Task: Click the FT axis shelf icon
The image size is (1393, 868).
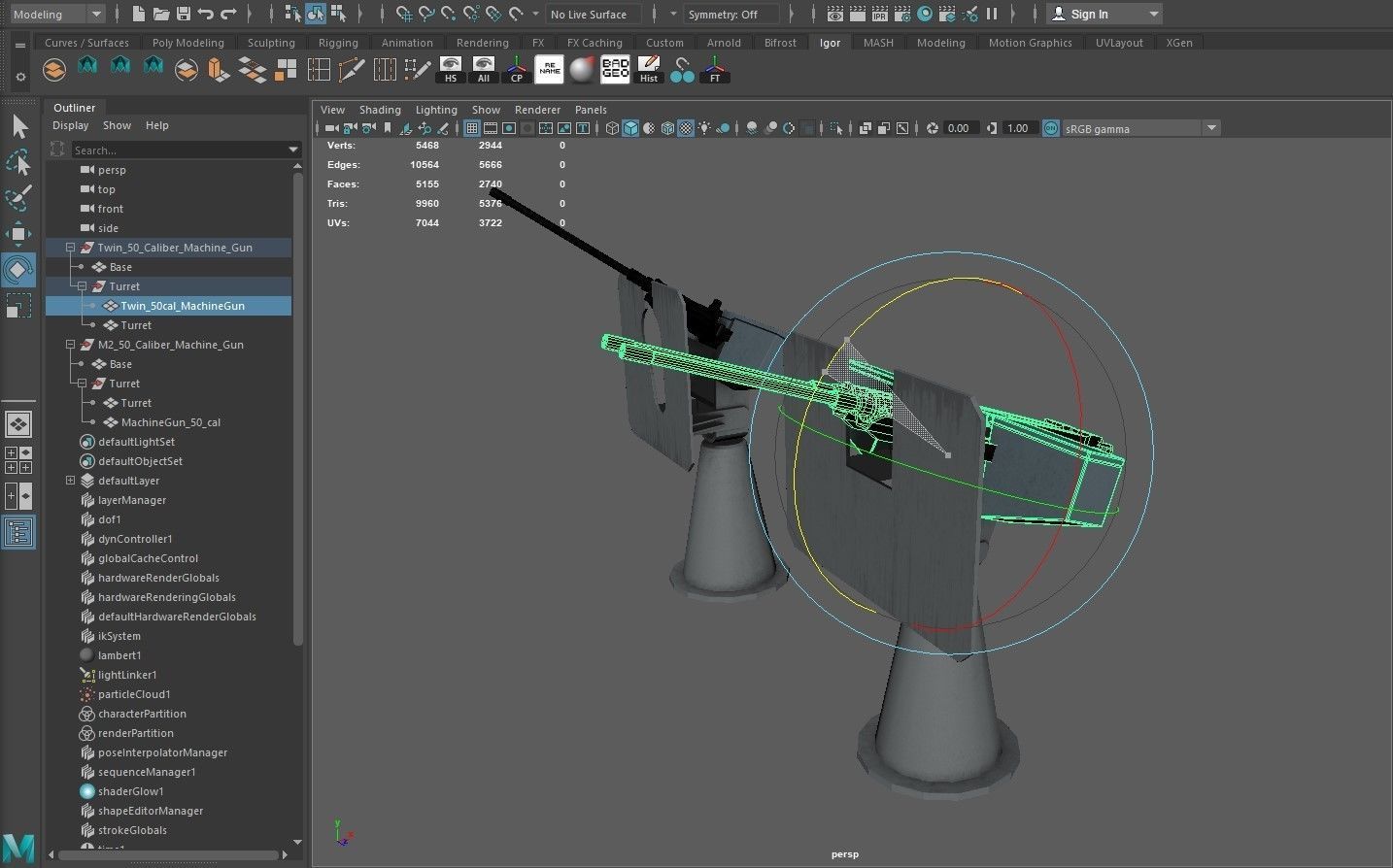Action: tap(715, 70)
